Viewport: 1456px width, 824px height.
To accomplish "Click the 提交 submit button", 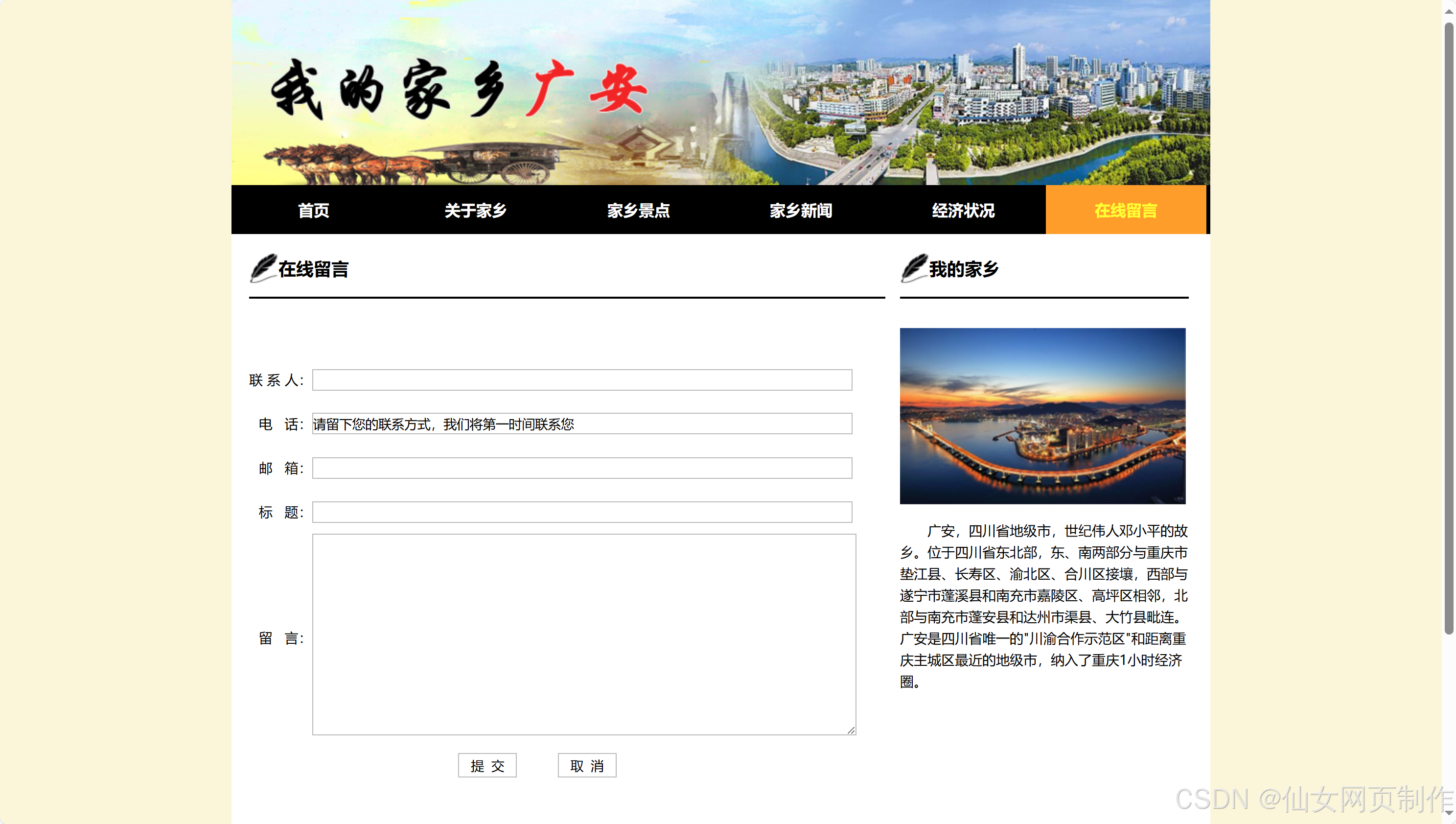I will point(487,765).
